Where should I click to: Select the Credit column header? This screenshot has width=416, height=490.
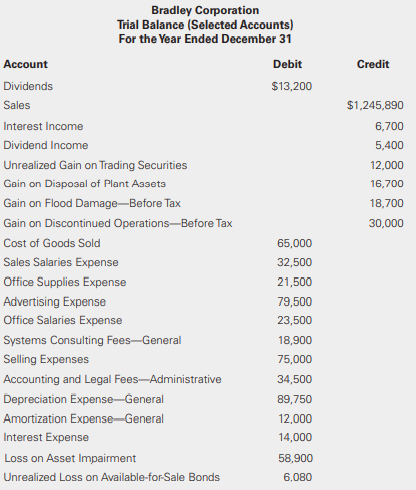click(x=373, y=64)
